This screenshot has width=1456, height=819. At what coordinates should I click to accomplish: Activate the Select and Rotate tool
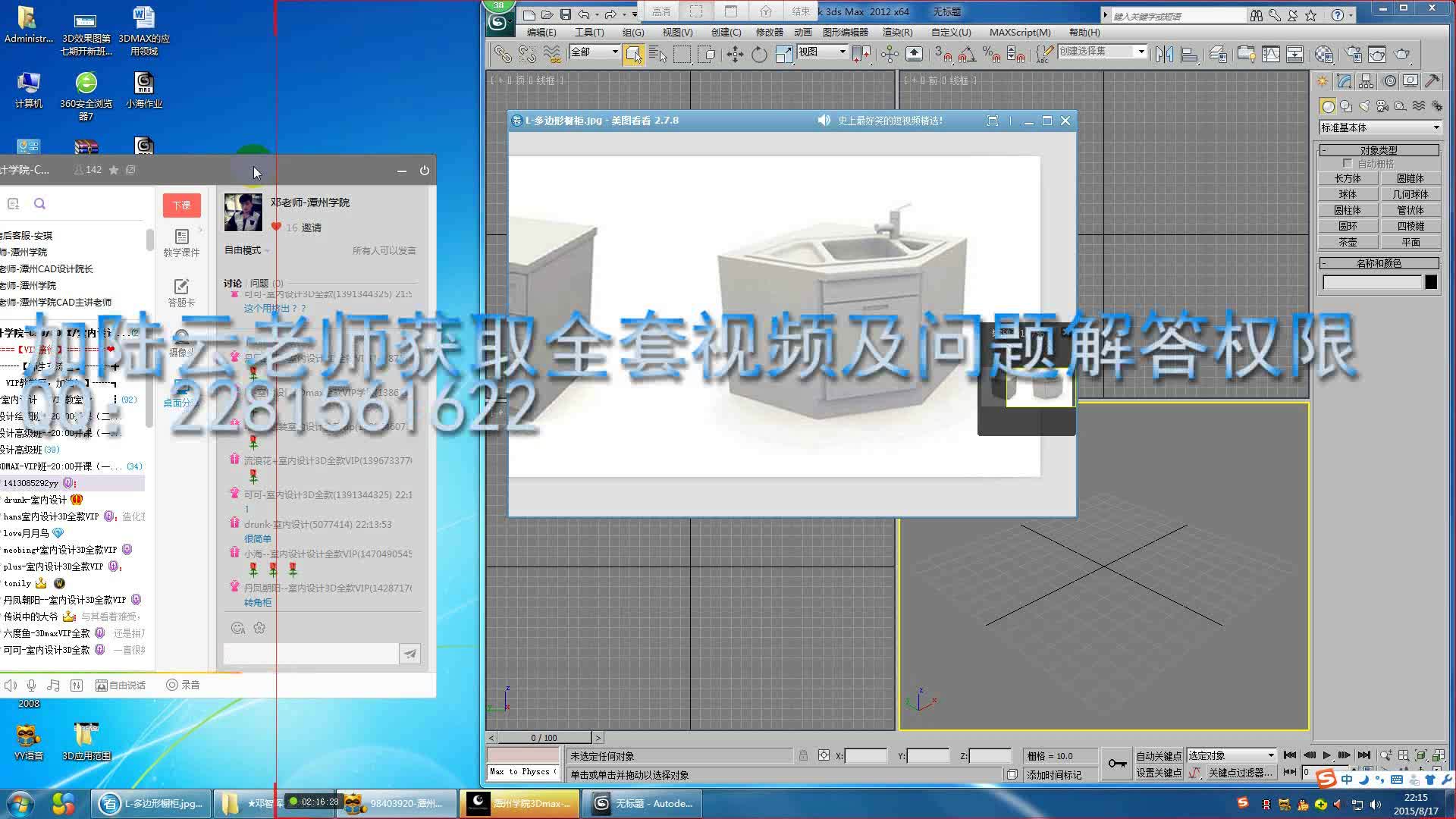click(758, 54)
